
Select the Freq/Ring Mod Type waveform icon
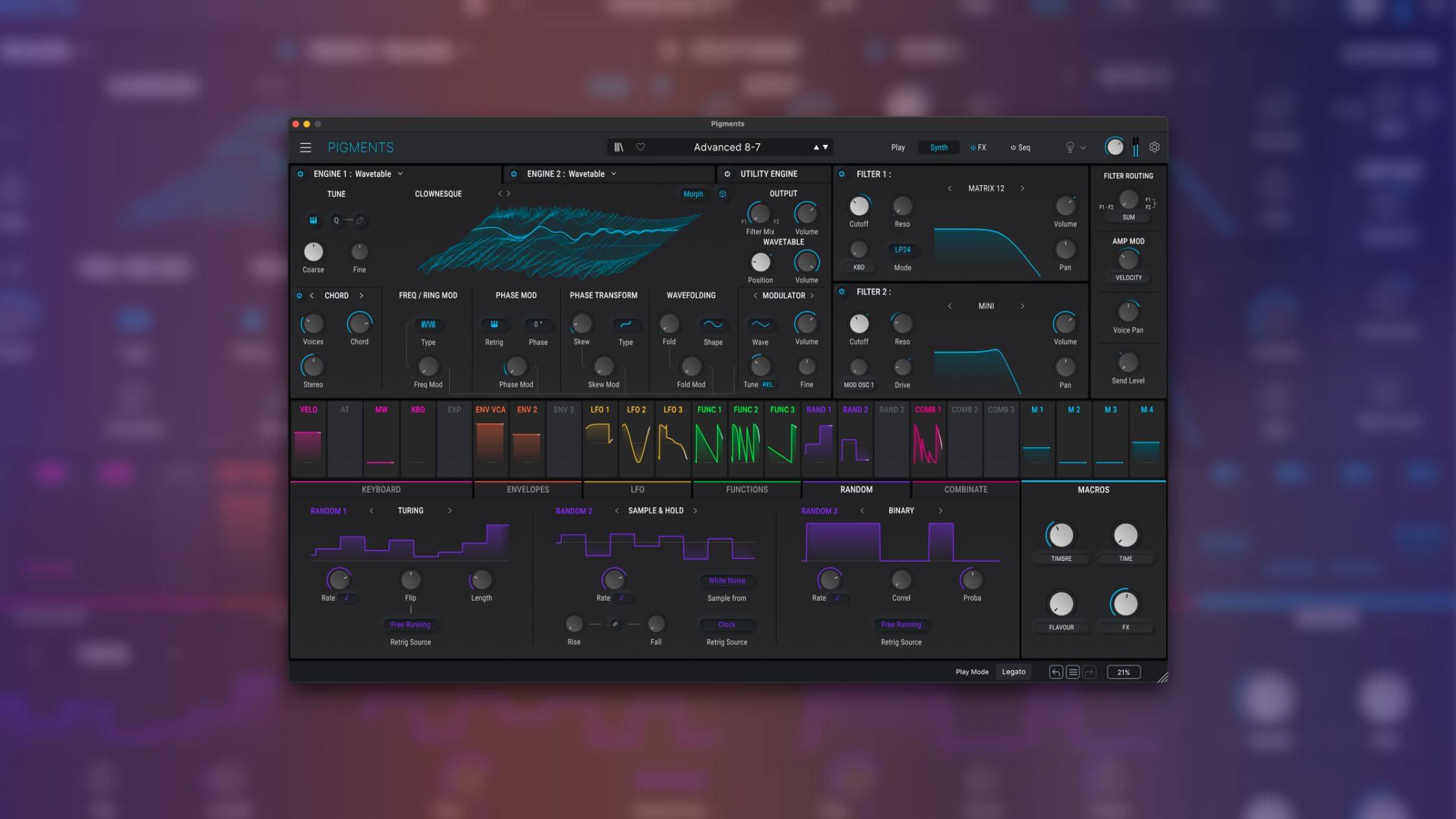click(428, 324)
